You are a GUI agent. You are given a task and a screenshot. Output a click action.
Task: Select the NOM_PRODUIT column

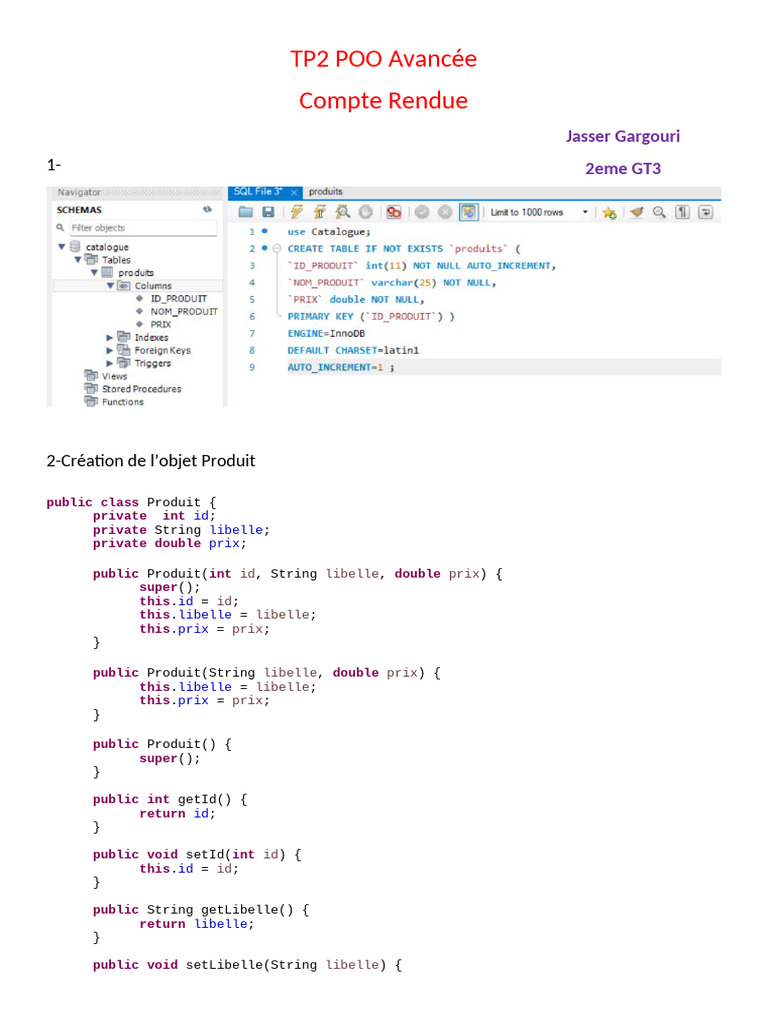[184, 312]
